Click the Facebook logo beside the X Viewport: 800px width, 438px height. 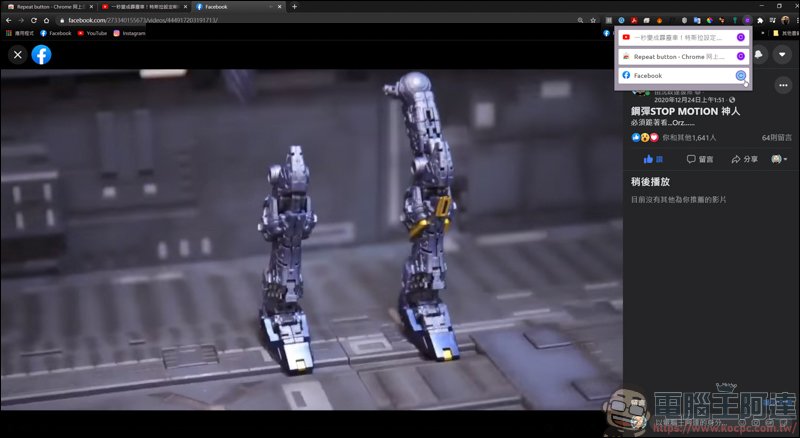click(41, 55)
